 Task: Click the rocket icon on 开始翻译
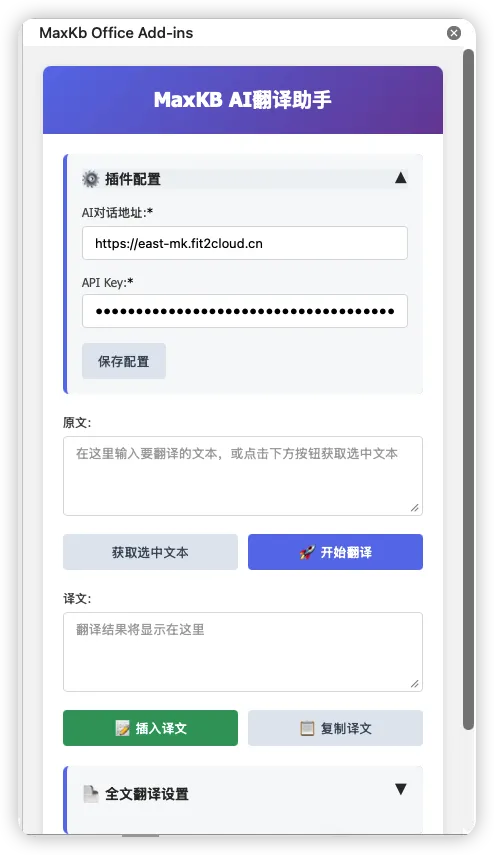307,552
